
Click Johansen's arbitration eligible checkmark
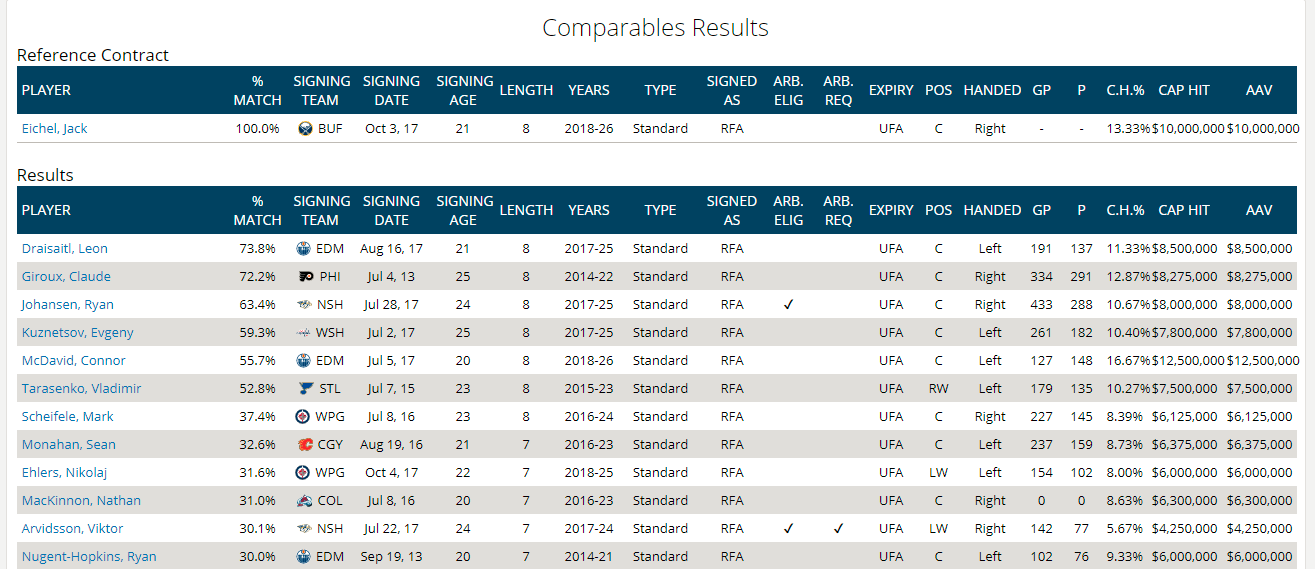tap(788, 305)
